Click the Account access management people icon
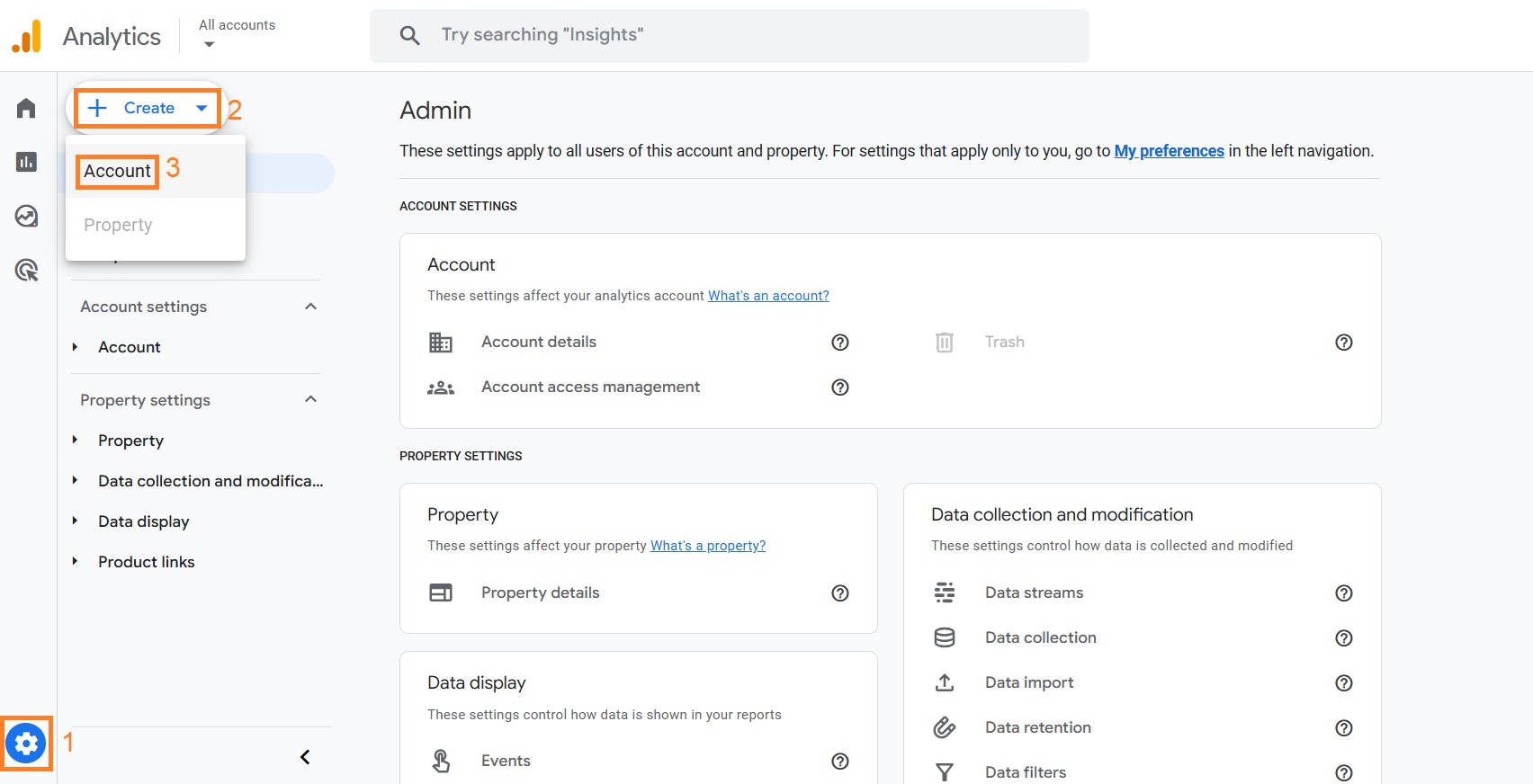This screenshot has width=1533, height=784. click(441, 388)
